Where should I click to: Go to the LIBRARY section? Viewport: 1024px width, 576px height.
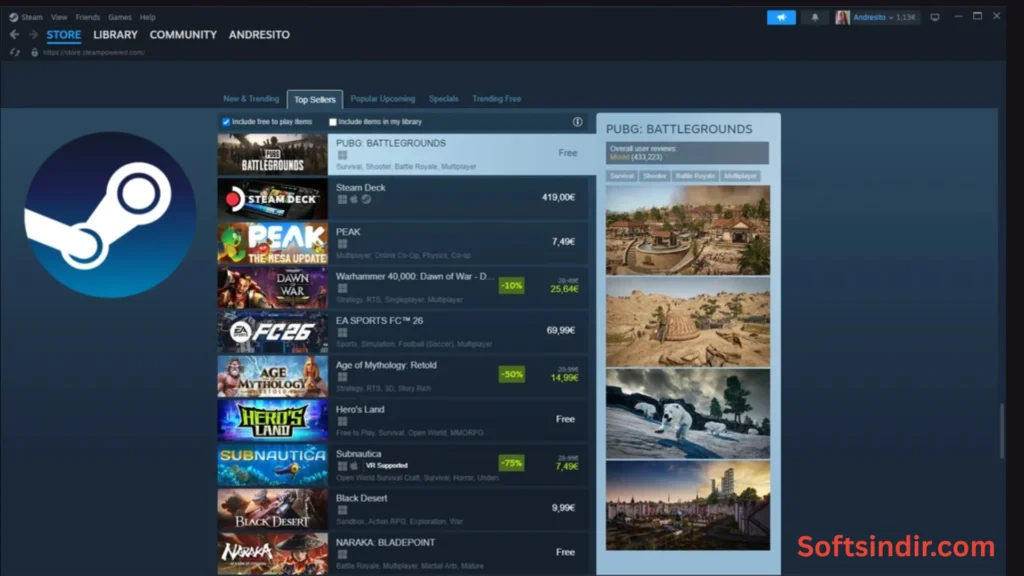tap(115, 35)
